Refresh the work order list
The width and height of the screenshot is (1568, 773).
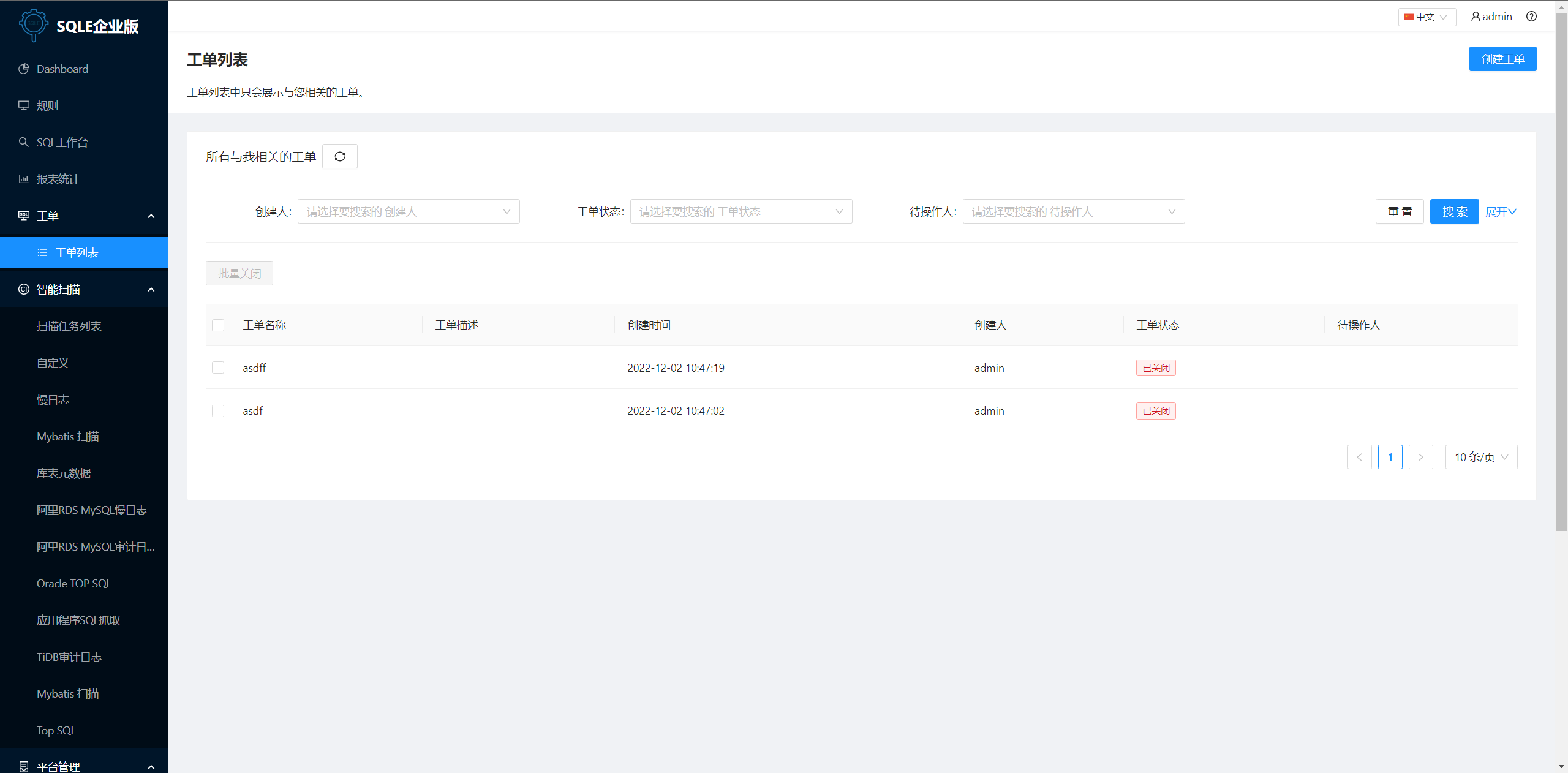(x=340, y=156)
